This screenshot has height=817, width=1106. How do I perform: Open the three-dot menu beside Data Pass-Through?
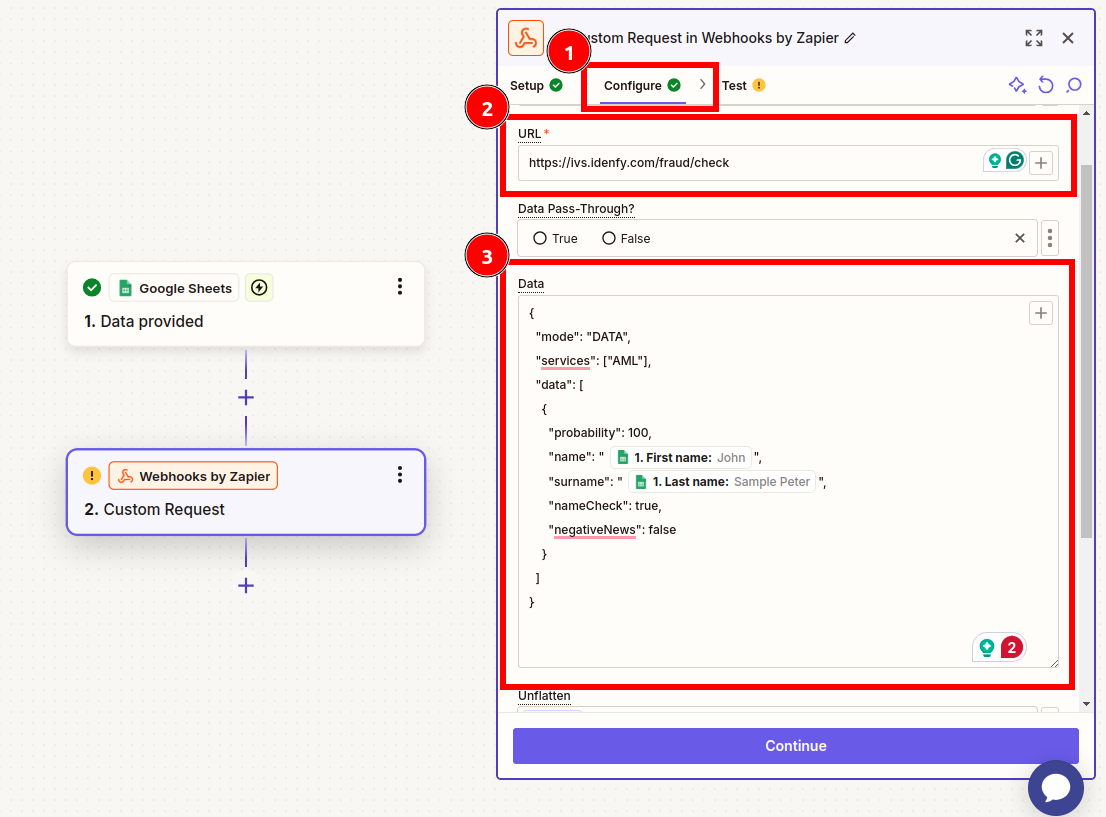tap(1049, 238)
